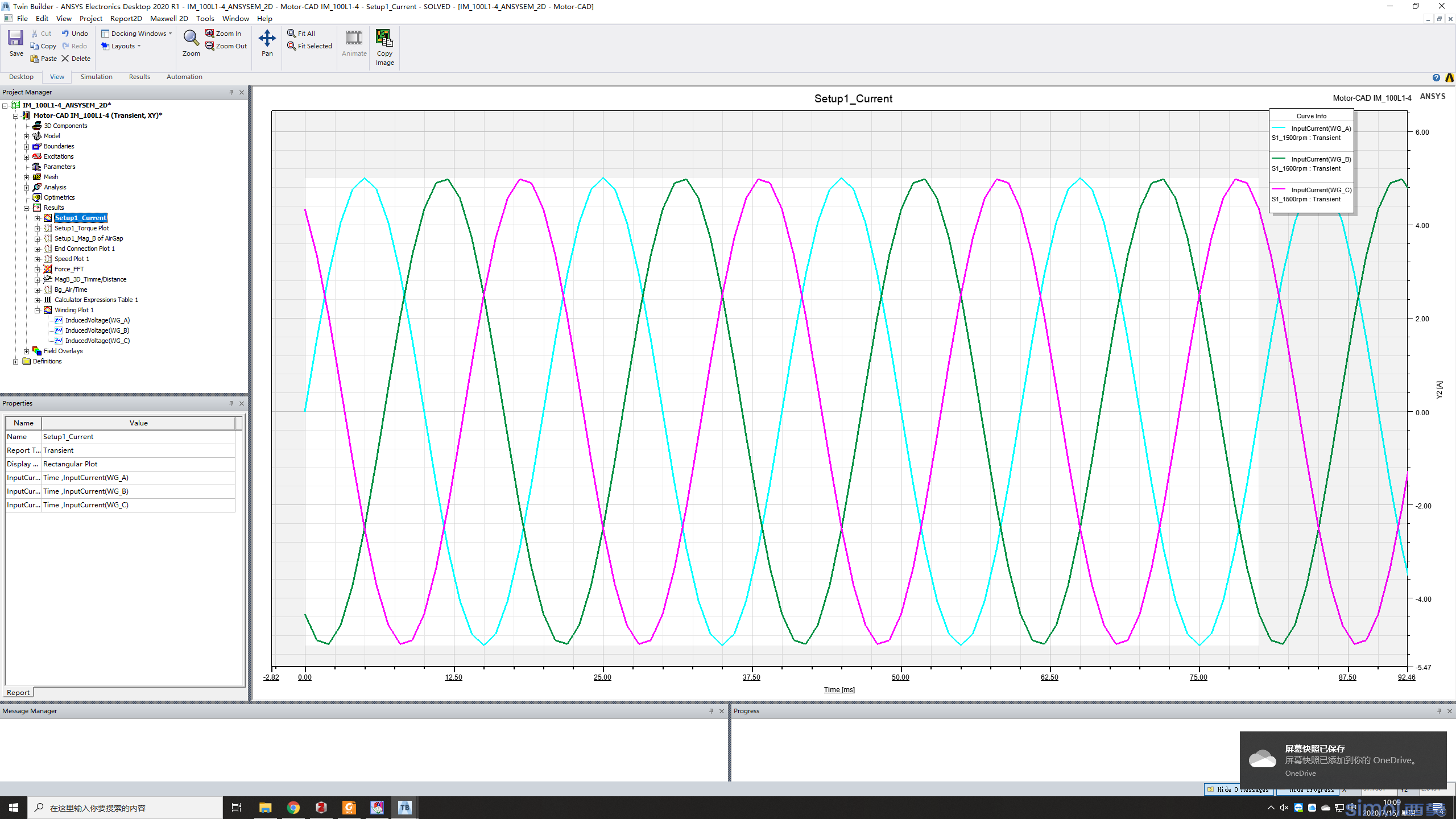Select InducedVoltage(WG_C) trace in tree

click(x=97, y=341)
